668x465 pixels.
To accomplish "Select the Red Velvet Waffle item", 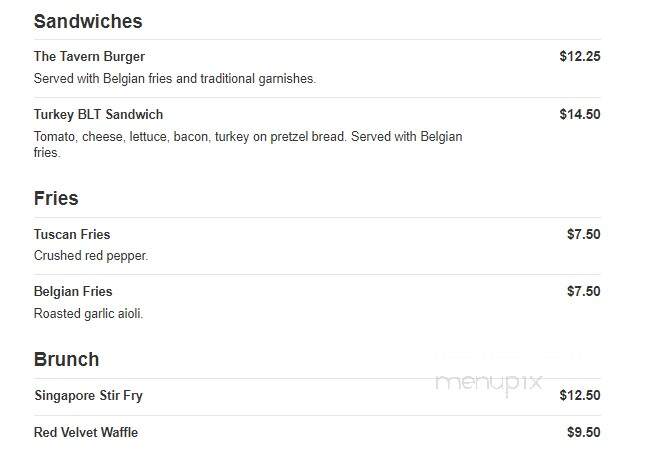I will click(86, 432).
